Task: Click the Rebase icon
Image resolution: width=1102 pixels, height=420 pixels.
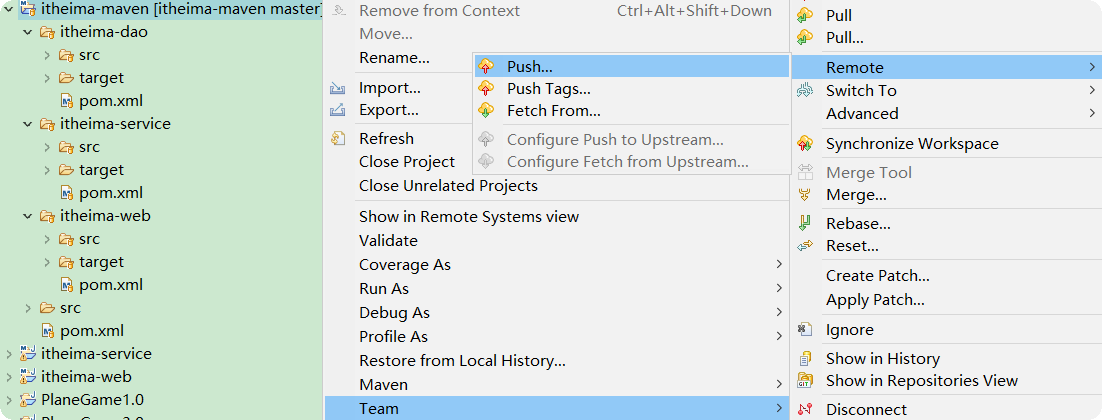Action: pos(805,224)
